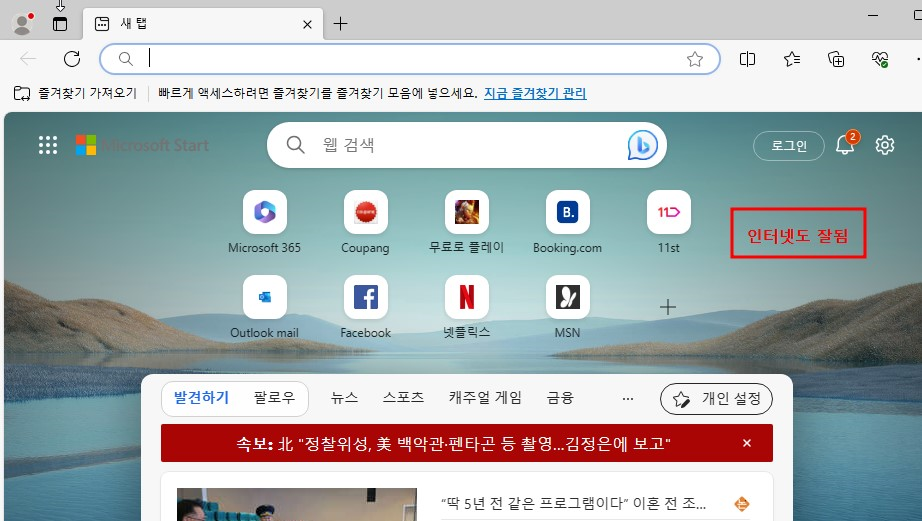Screen dimensions: 922x521
Task: Close the 새 탭 tab
Action: click(307, 24)
